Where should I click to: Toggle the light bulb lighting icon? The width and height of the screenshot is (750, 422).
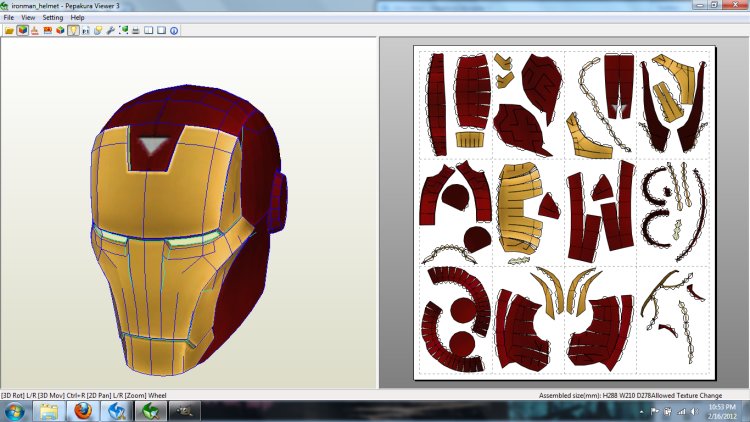(73, 30)
